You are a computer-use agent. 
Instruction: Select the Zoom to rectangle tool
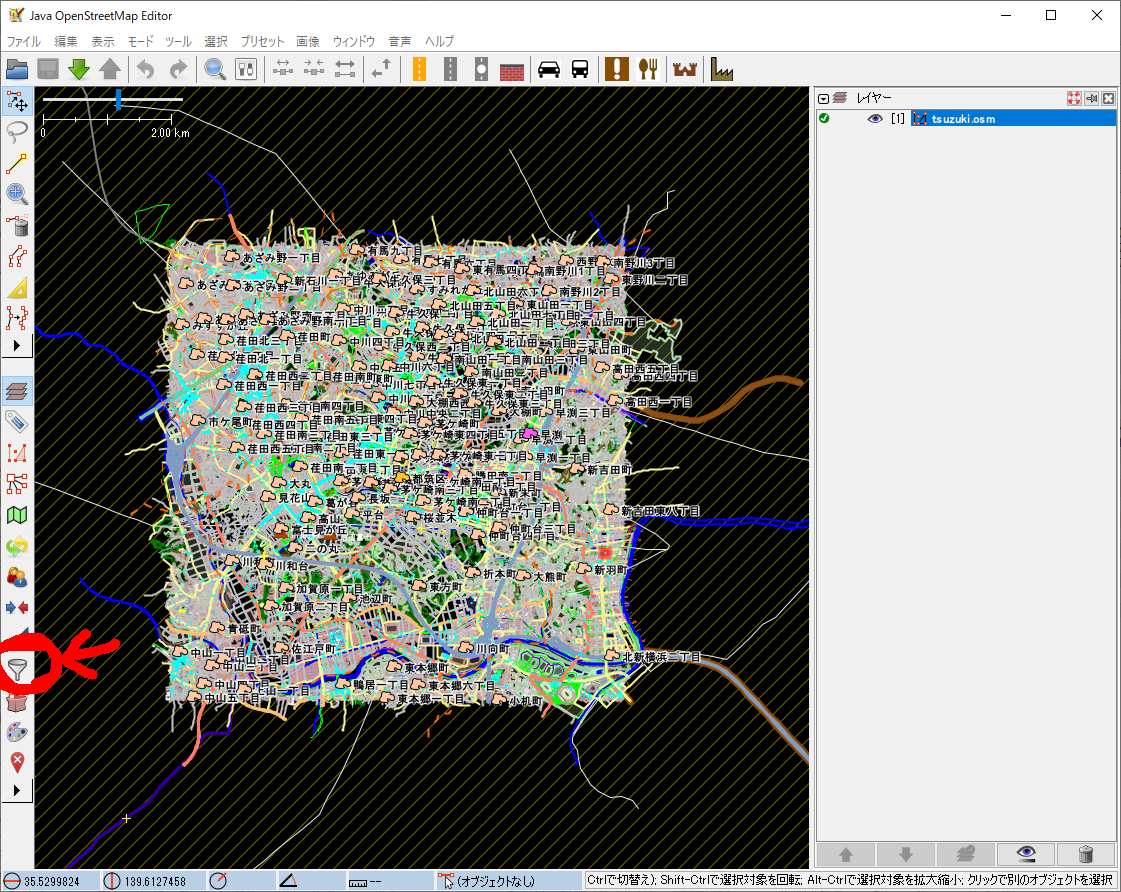17,194
